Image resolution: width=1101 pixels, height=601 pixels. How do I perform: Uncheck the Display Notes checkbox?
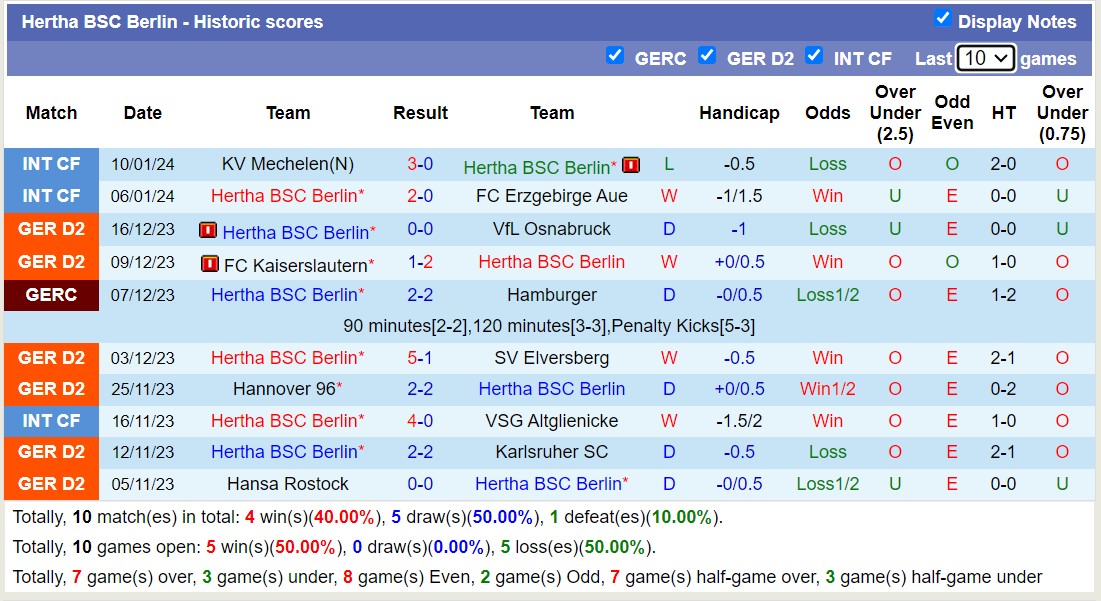(942, 17)
